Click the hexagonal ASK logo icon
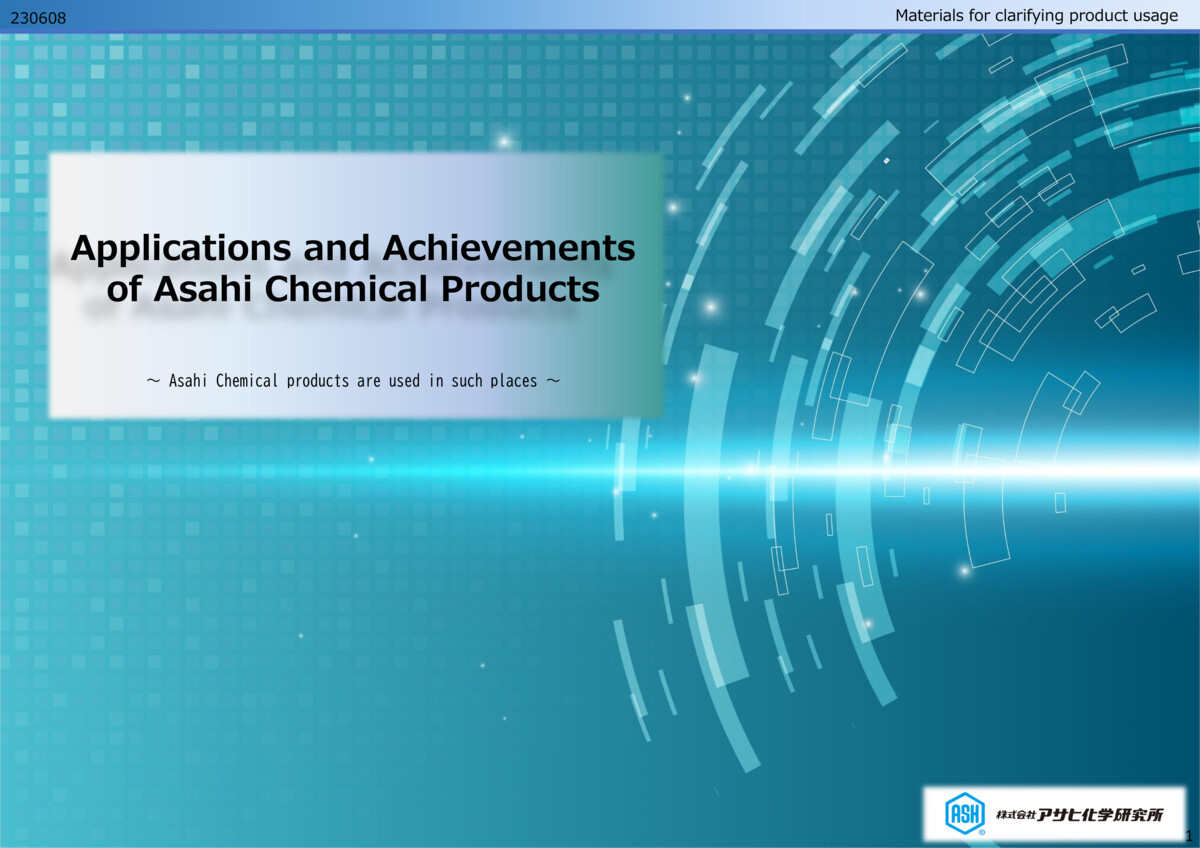The height and width of the screenshot is (848, 1200). (965, 813)
